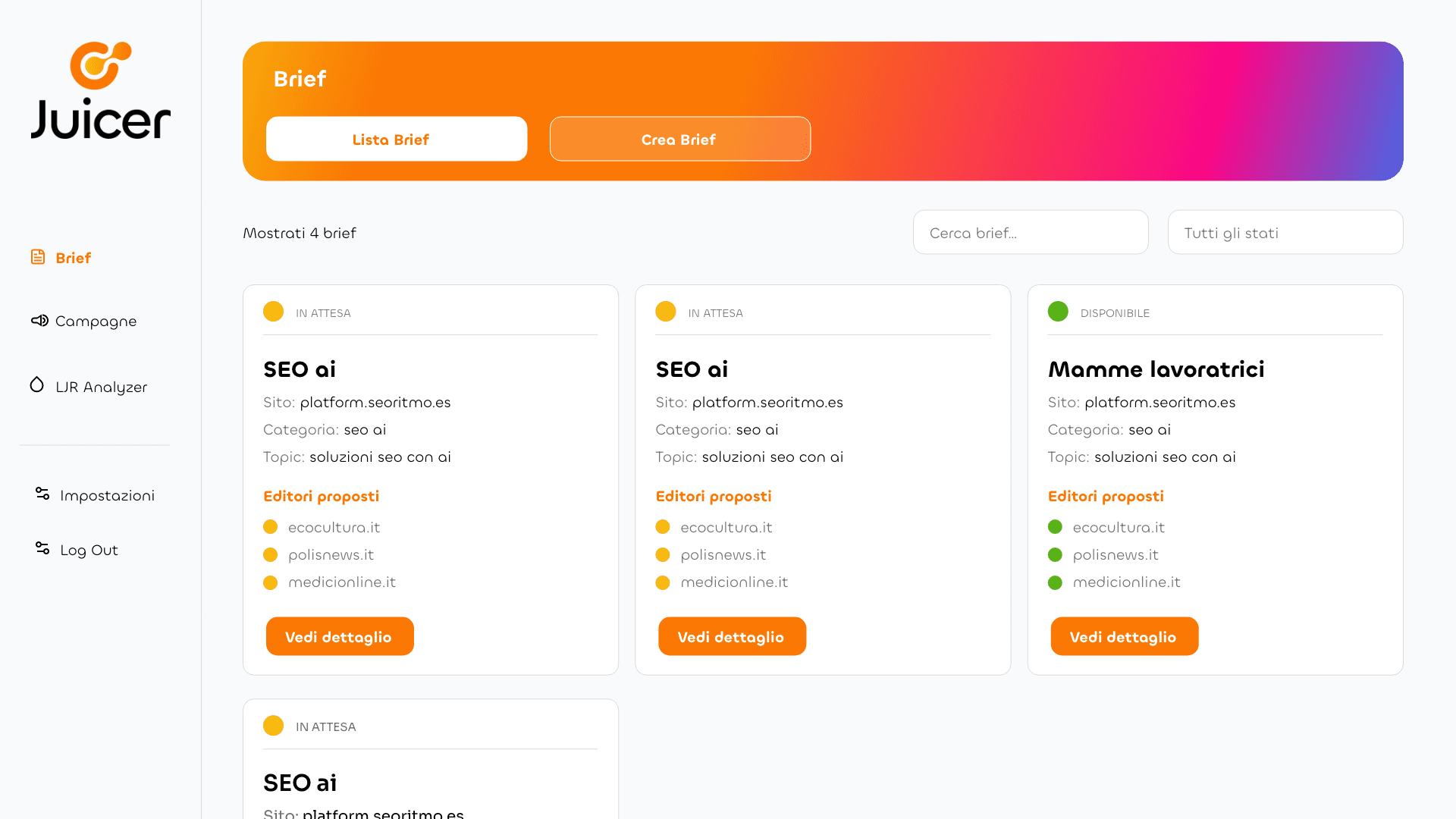Click the LJR Analyzer drop icon
The image size is (1456, 819).
click(x=36, y=385)
